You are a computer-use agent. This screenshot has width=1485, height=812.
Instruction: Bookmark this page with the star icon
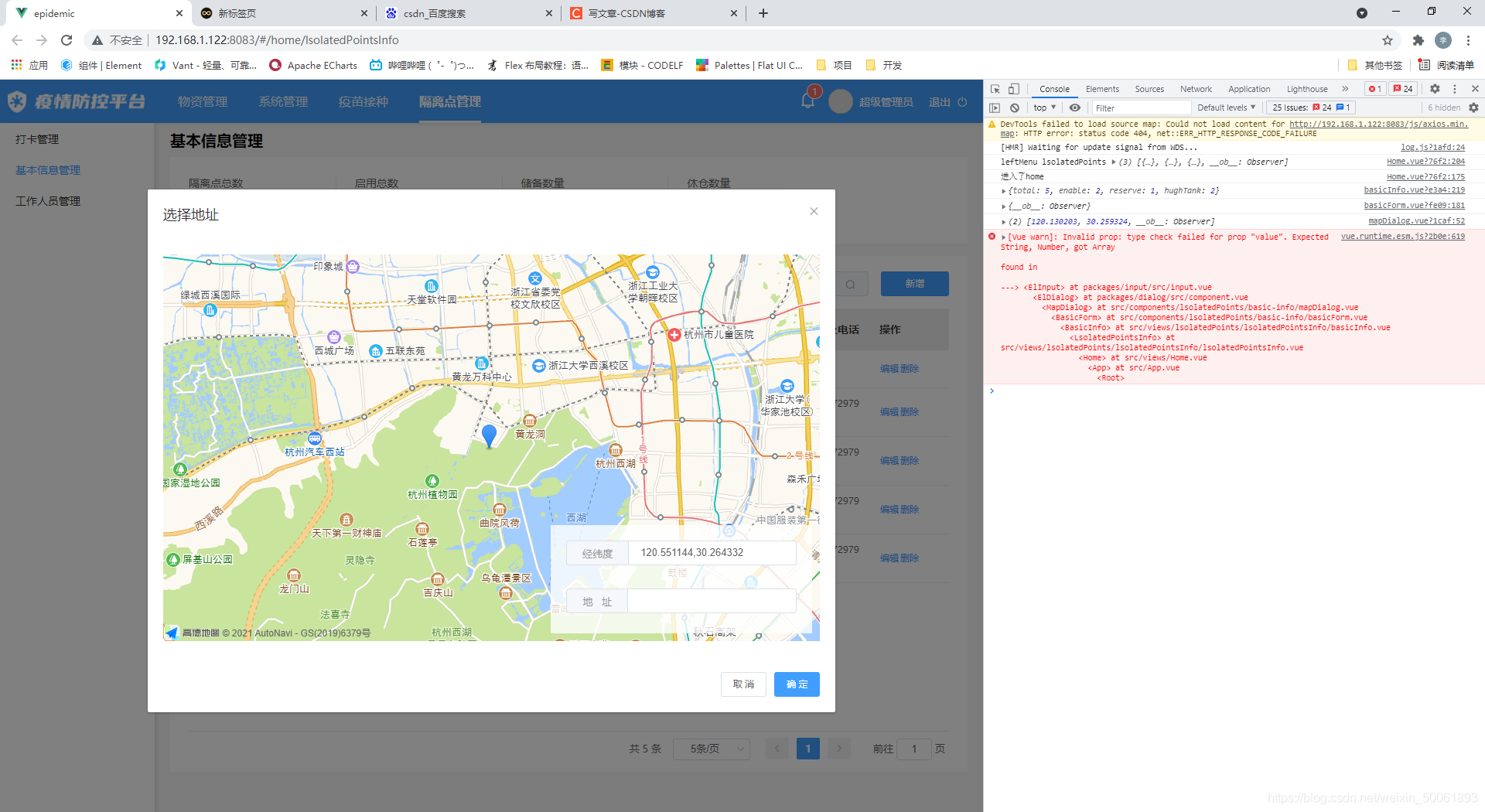click(1388, 40)
